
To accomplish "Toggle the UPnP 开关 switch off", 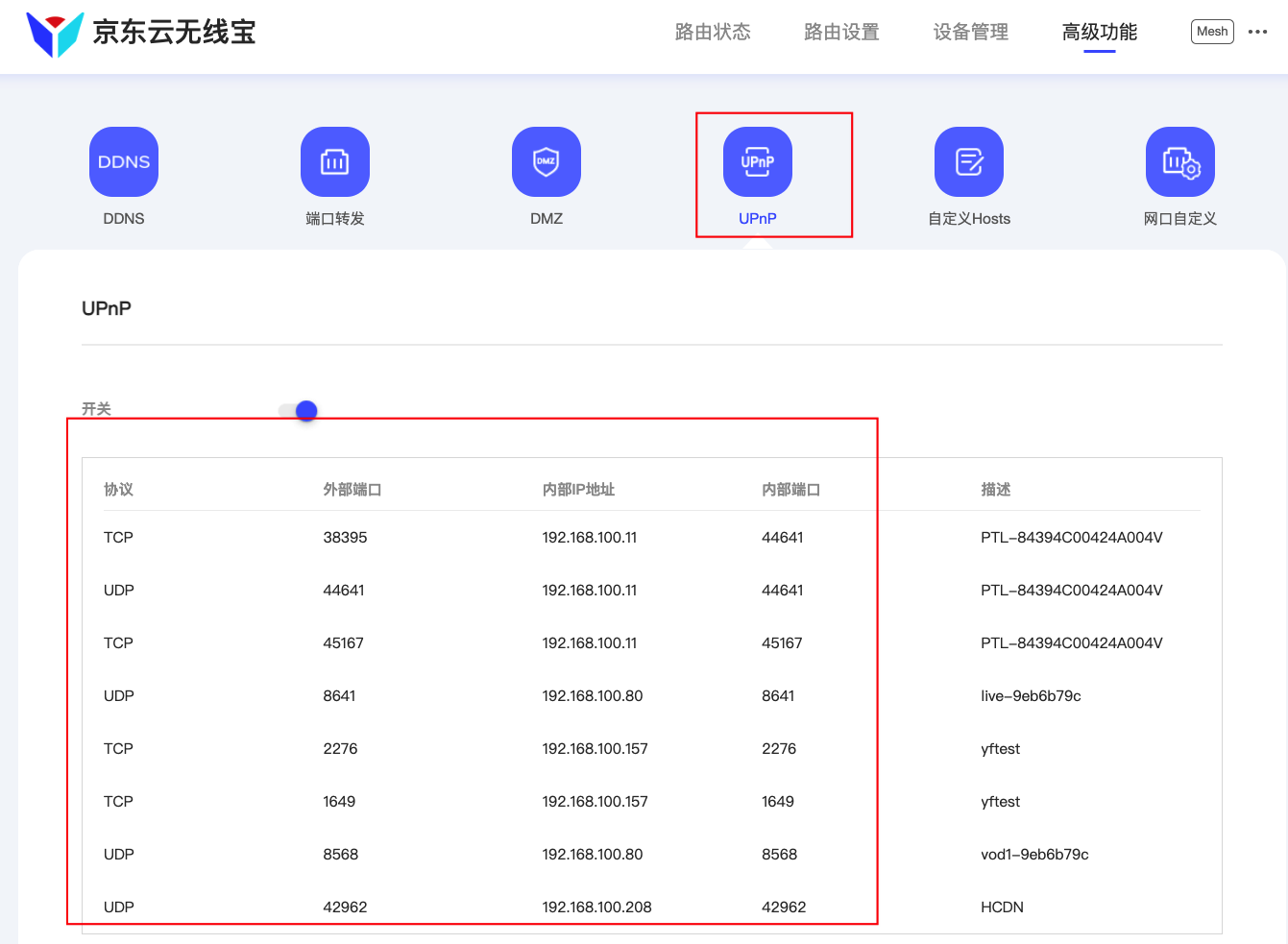I will click(299, 411).
